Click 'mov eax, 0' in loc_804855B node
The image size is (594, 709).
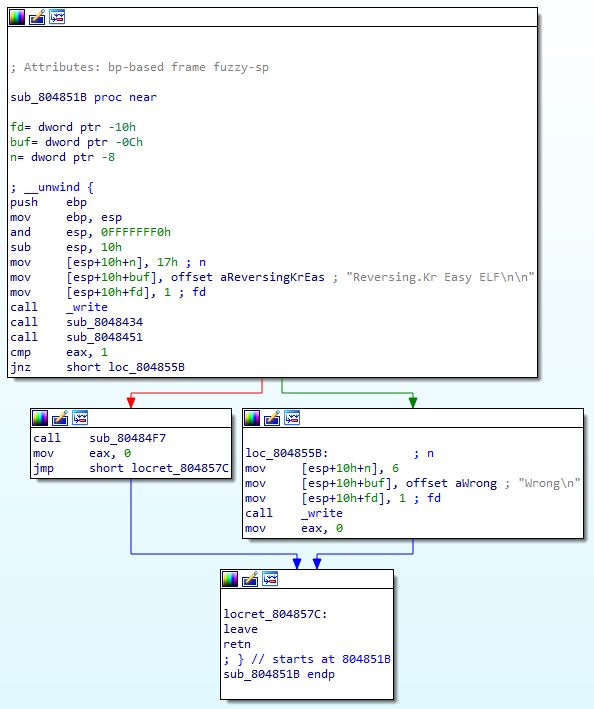coord(294,528)
